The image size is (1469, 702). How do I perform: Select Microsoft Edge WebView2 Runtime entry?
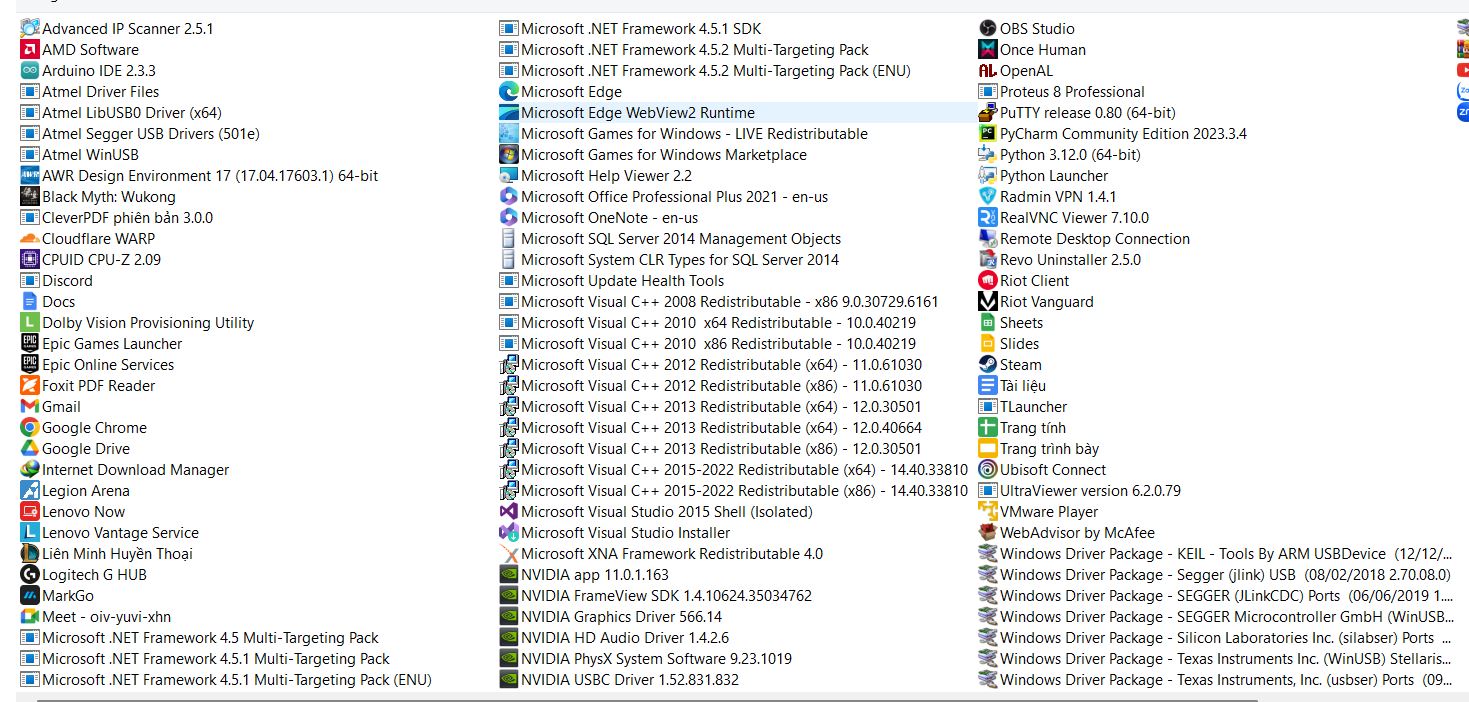click(x=637, y=113)
